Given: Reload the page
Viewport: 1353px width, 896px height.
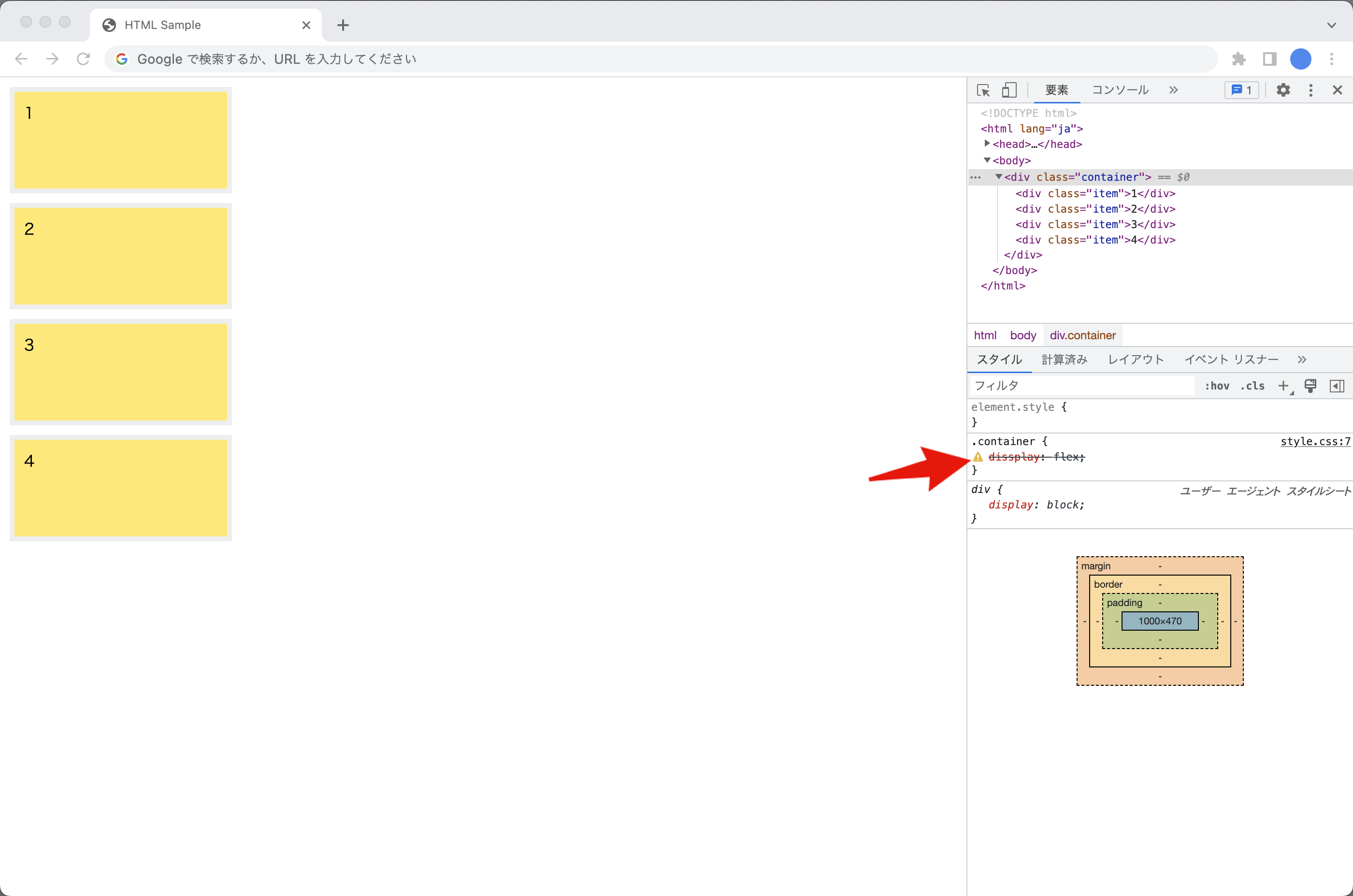Looking at the screenshot, I should point(84,59).
